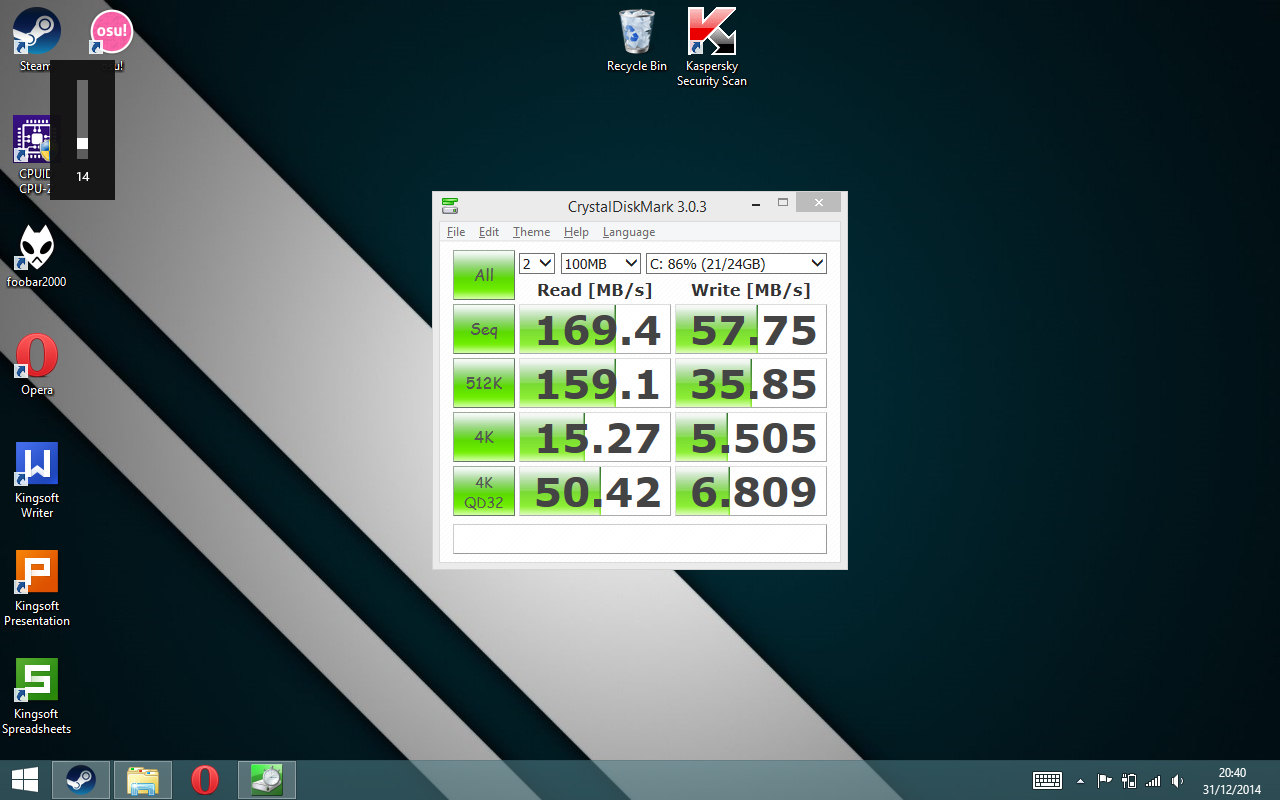Click the volume speaker tray icon

pyautogui.click(x=1178, y=780)
